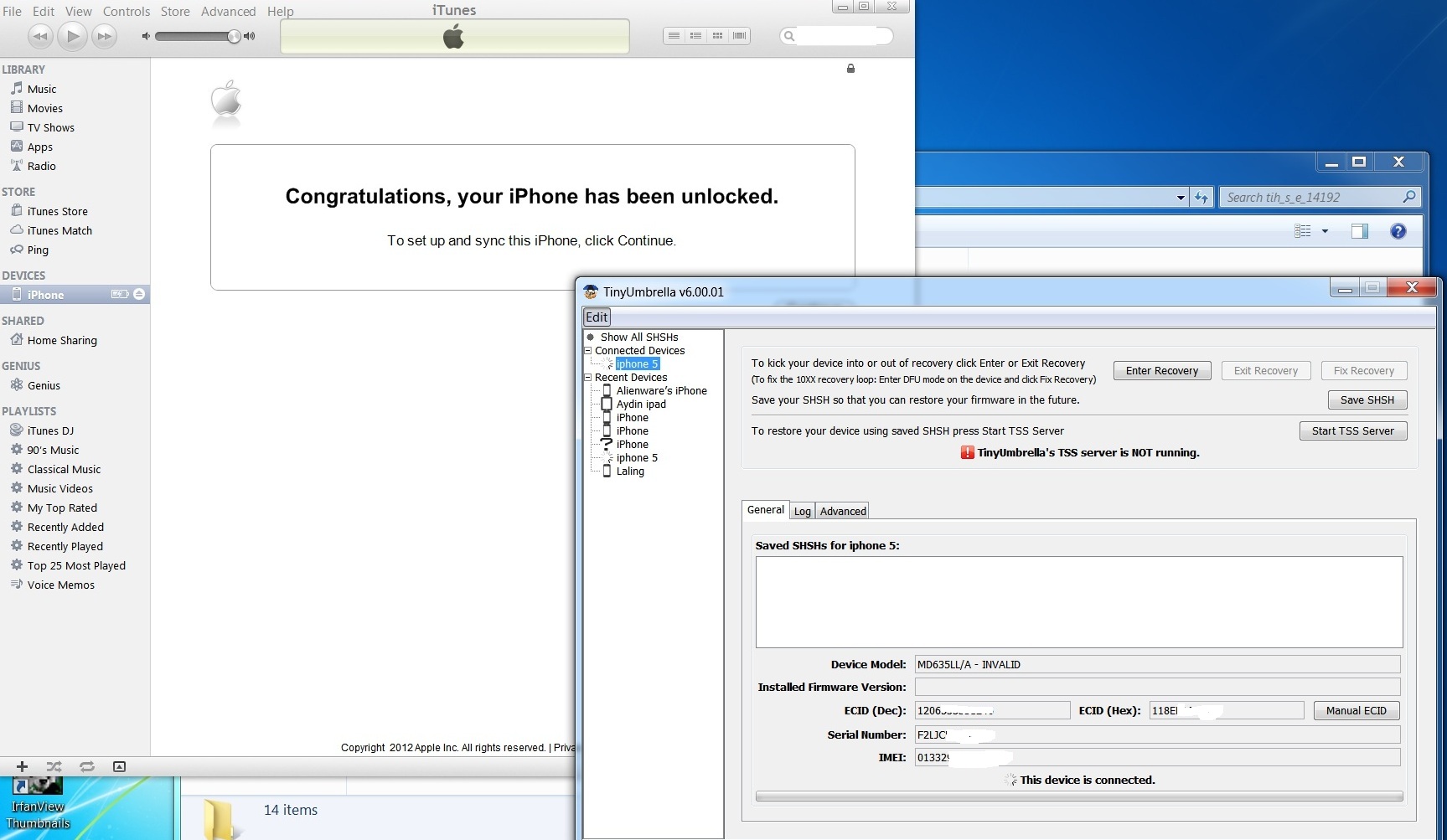Viewport: 1447px width, 840px height.
Task: Open iTunes Store from sidebar
Action: click(58, 211)
